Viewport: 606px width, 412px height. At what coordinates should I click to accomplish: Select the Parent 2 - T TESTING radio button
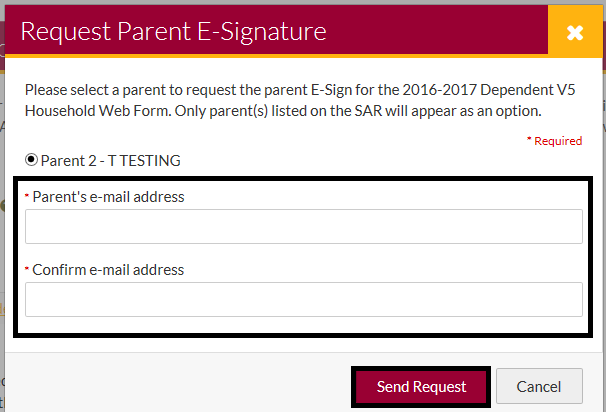[31, 160]
